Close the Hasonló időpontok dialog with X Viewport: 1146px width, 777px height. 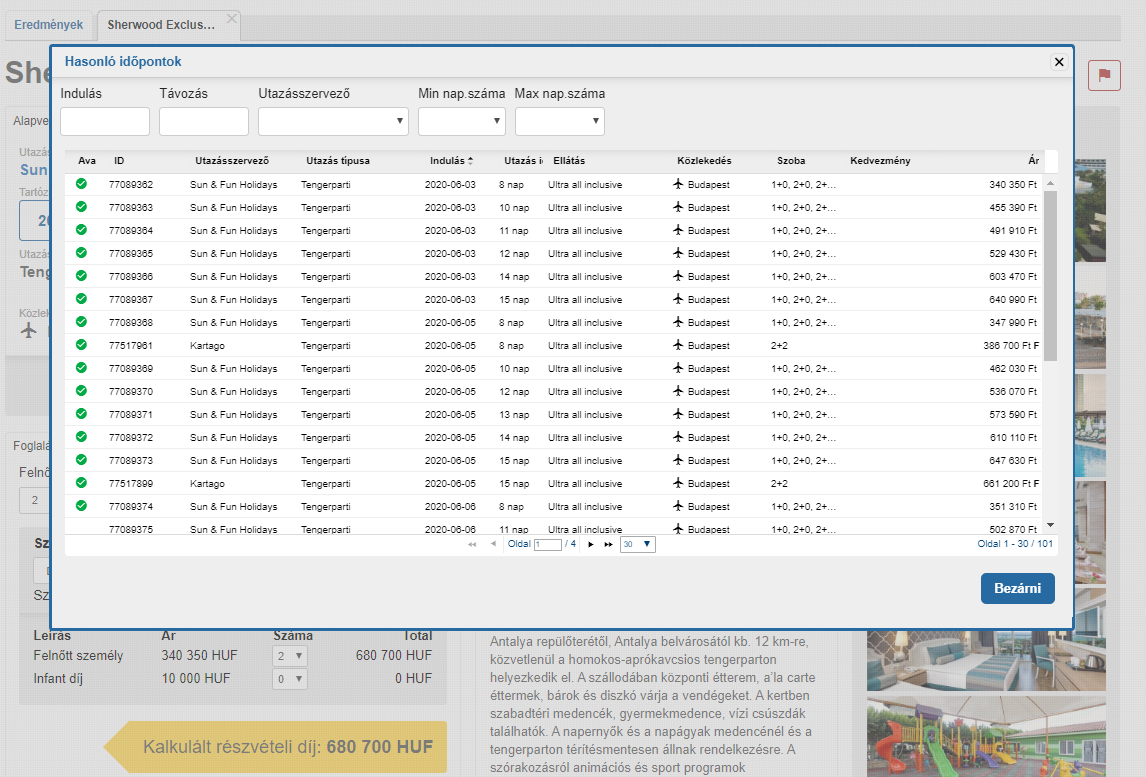click(x=1058, y=61)
